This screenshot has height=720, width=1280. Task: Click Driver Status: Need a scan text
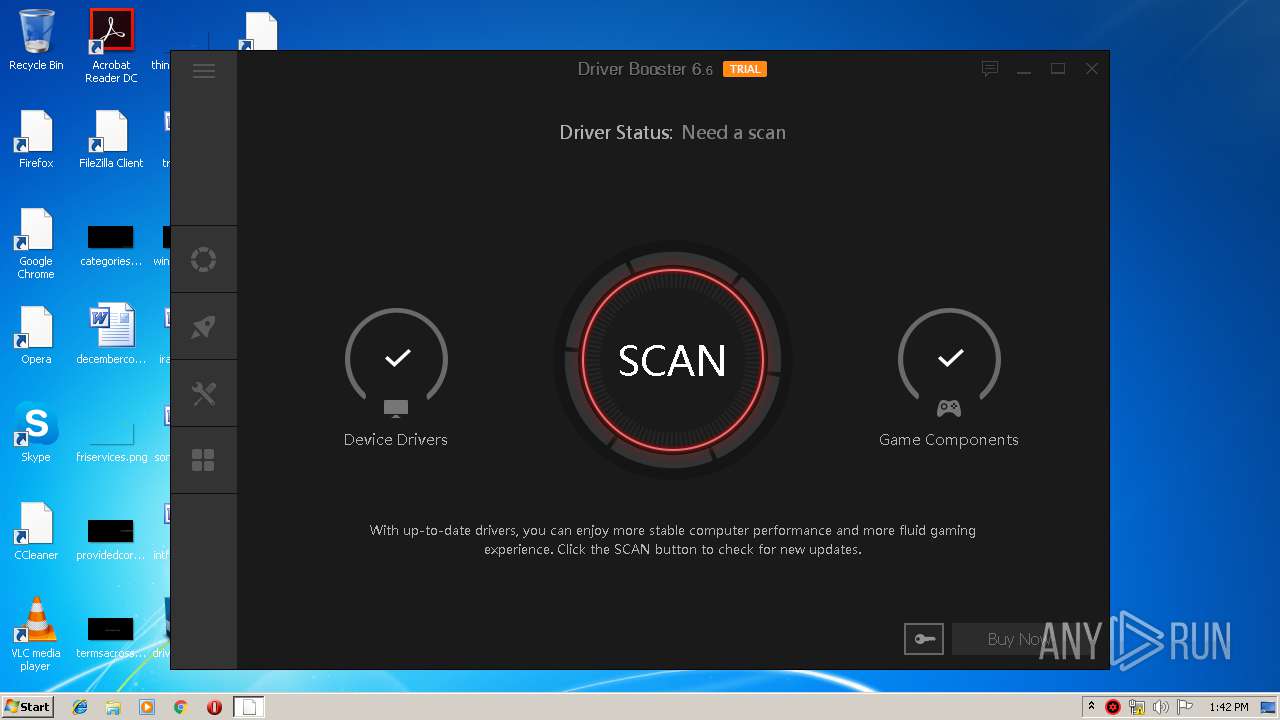point(672,133)
